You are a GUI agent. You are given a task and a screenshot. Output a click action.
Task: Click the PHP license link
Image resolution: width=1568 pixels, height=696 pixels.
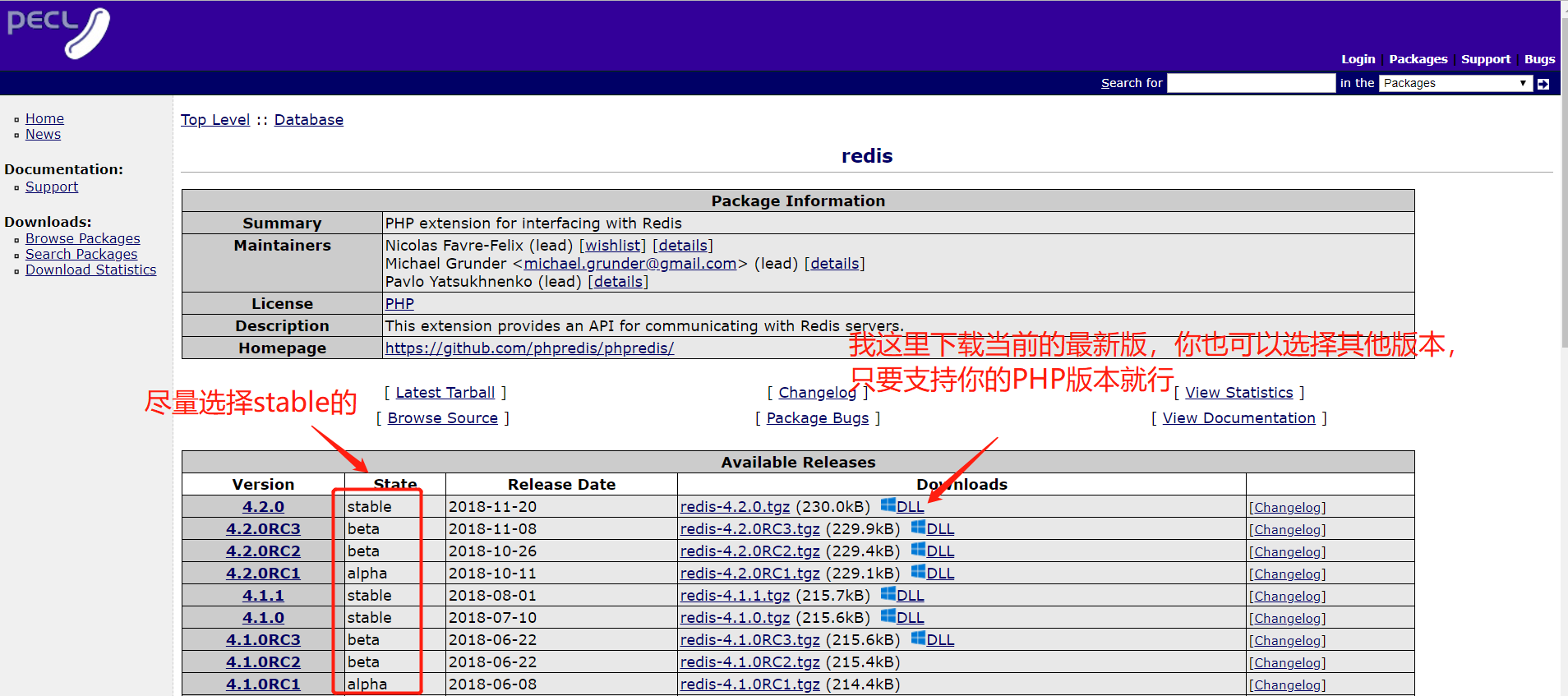(399, 304)
